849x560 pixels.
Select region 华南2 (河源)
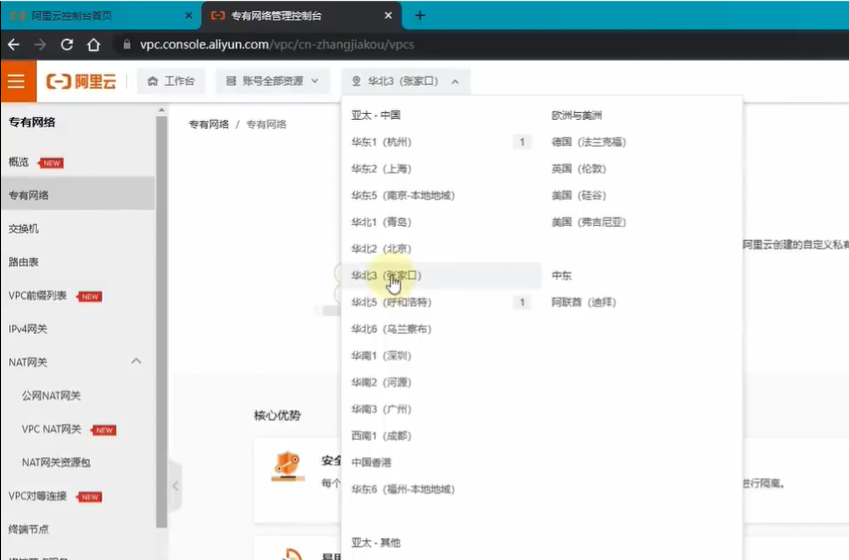(x=441, y=382)
